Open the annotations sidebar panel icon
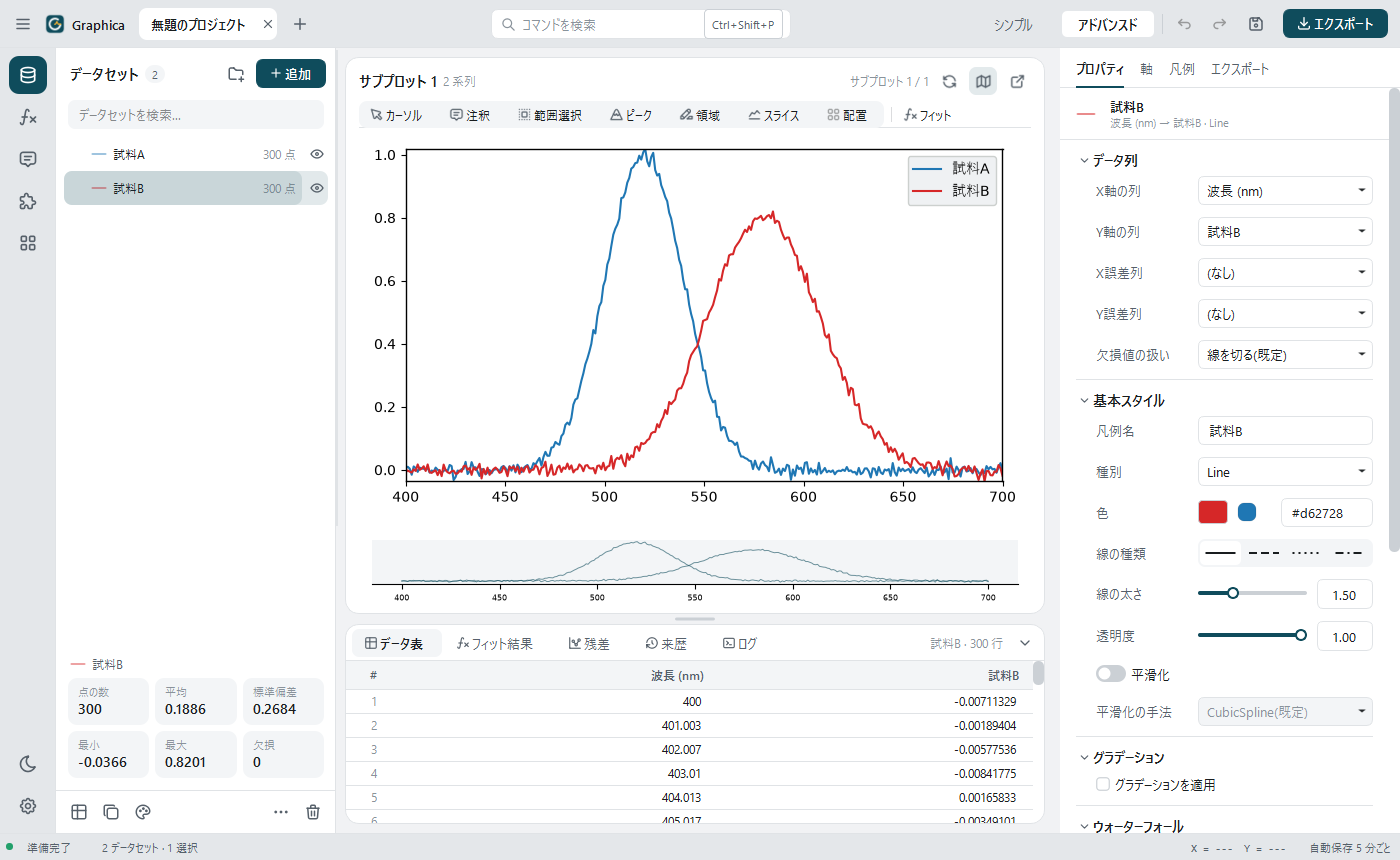This screenshot has height=860, width=1400. (28, 159)
